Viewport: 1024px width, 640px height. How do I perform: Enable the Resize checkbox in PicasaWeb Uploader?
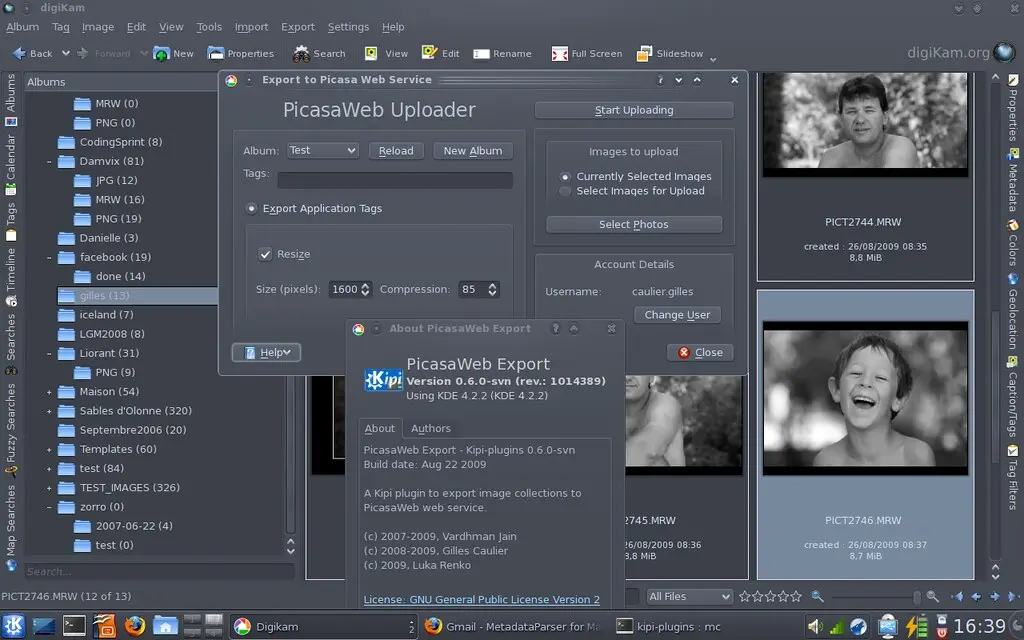pos(265,254)
